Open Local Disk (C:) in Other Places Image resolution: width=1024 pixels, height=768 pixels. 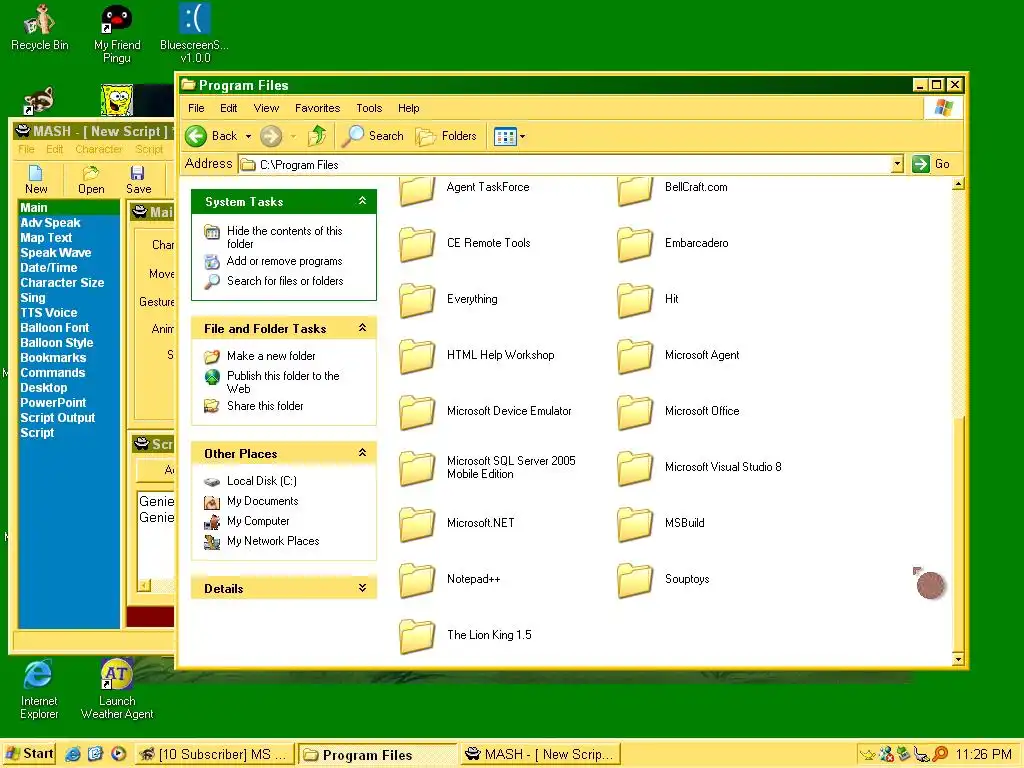[x=262, y=481]
